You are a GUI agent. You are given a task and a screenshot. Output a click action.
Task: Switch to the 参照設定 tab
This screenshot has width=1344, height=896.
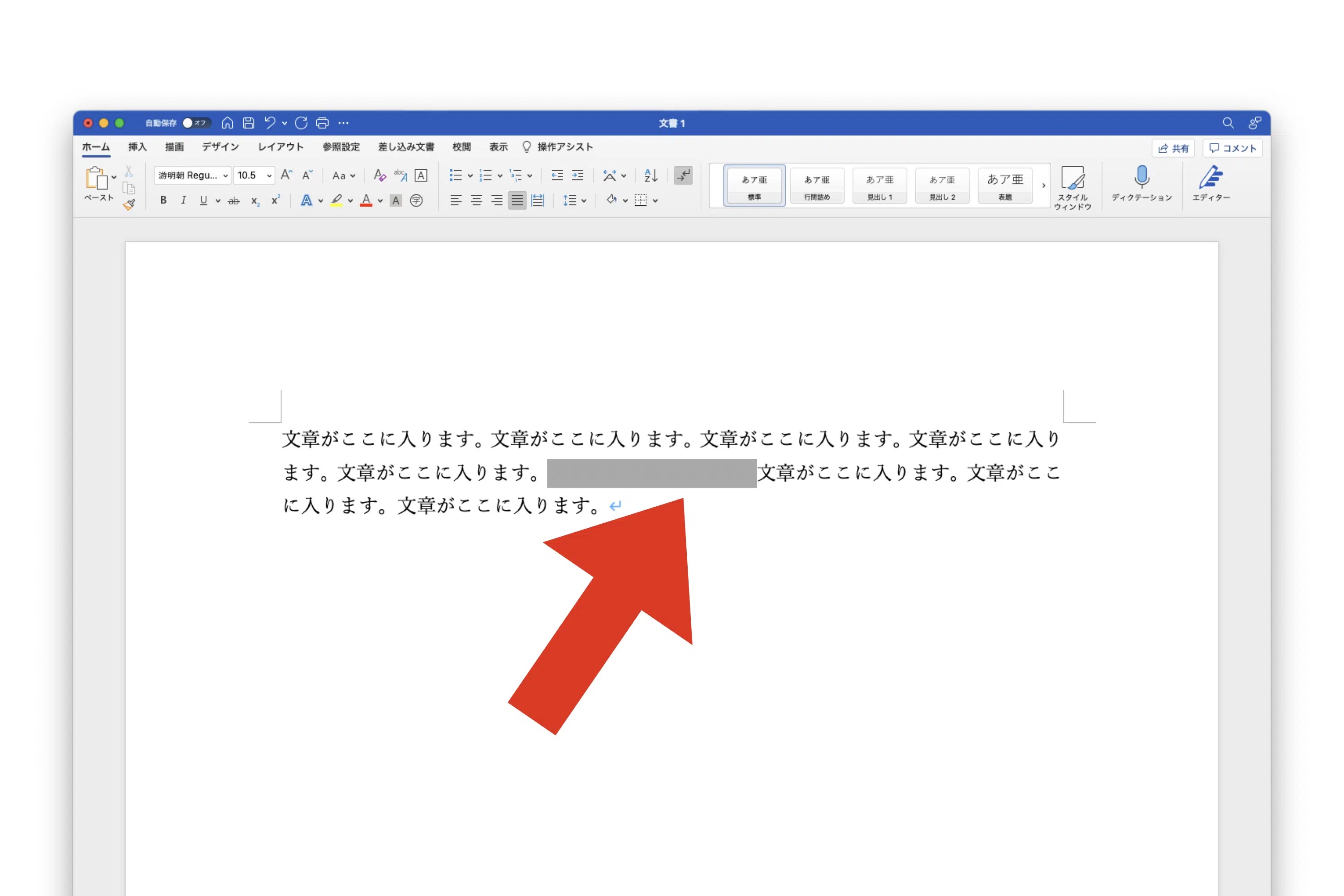[341, 147]
